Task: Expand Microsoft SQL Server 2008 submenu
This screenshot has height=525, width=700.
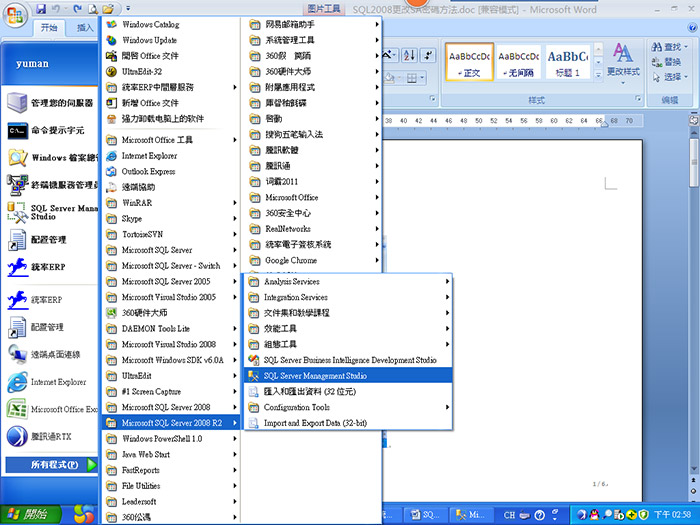Action: click(x=171, y=407)
